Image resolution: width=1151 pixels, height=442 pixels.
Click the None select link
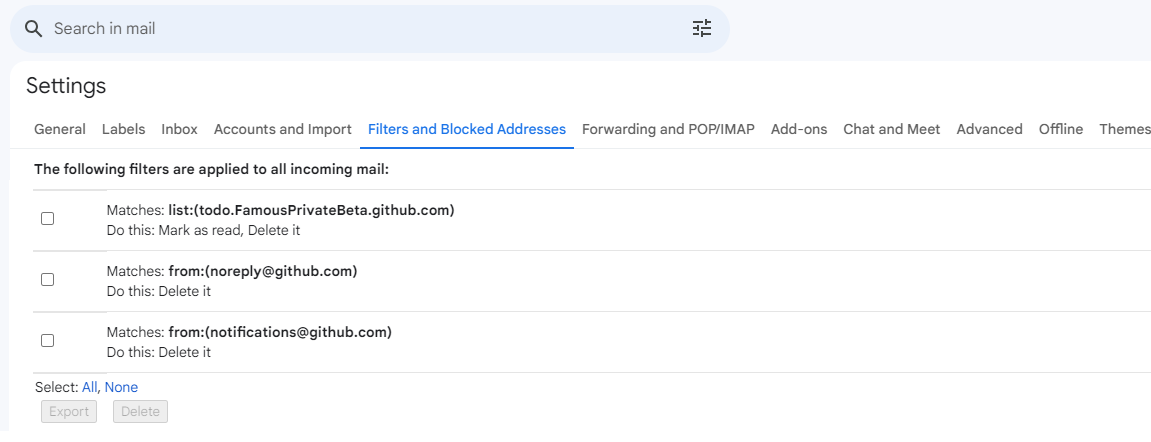121,387
